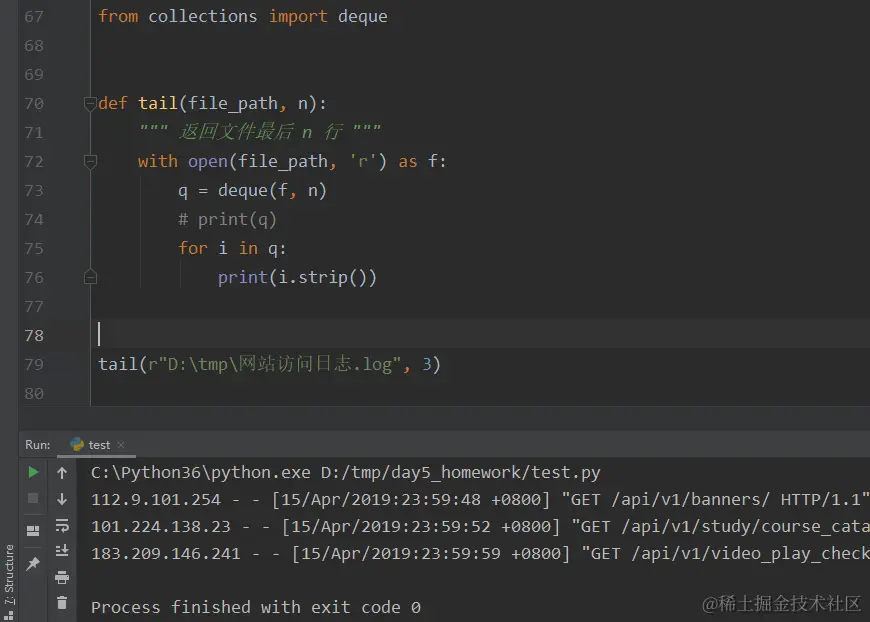The image size is (870, 622).
Task: Click line number 67 in gutter
Action: (x=34, y=17)
